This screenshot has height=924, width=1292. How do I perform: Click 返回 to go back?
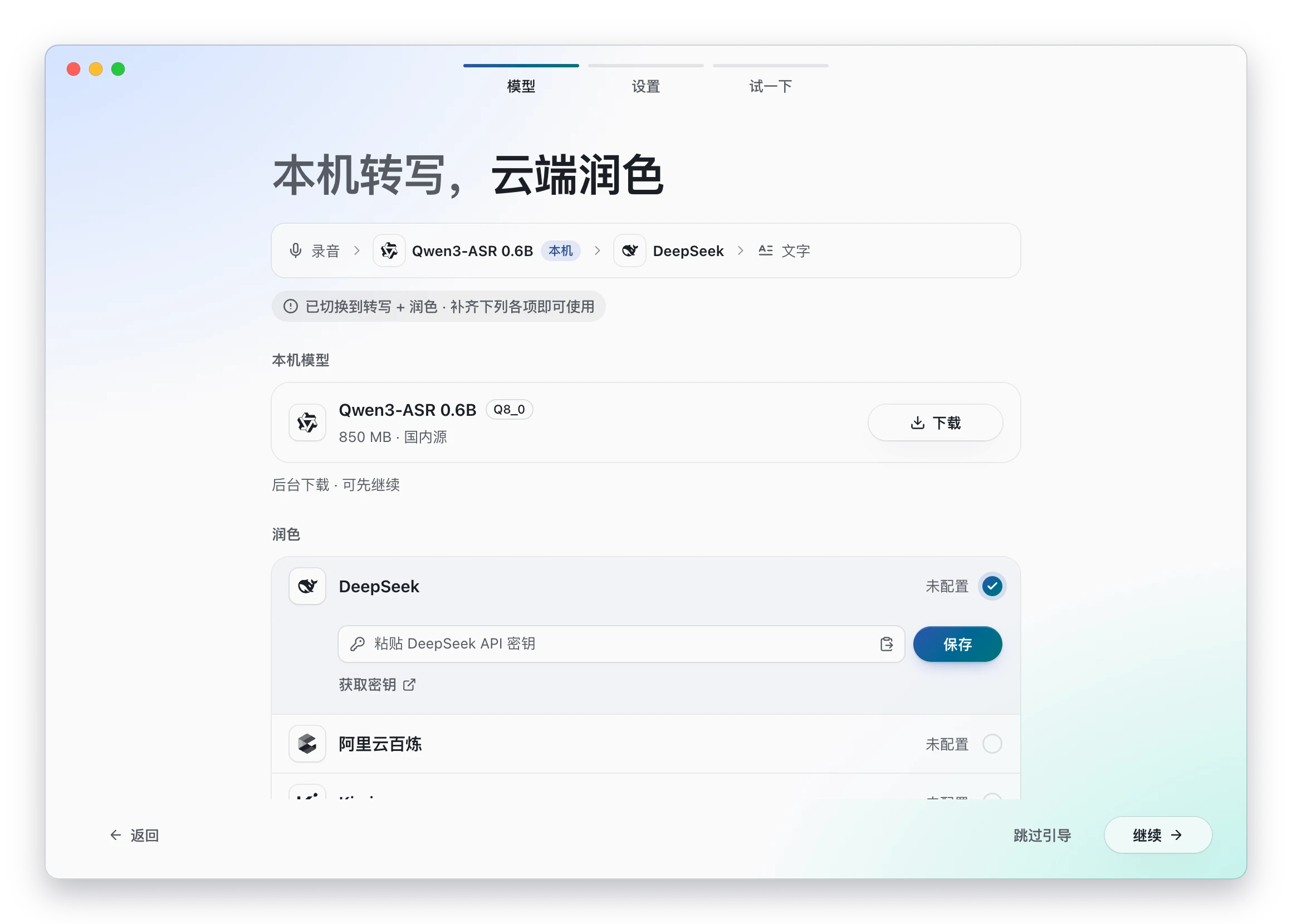point(134,835)
